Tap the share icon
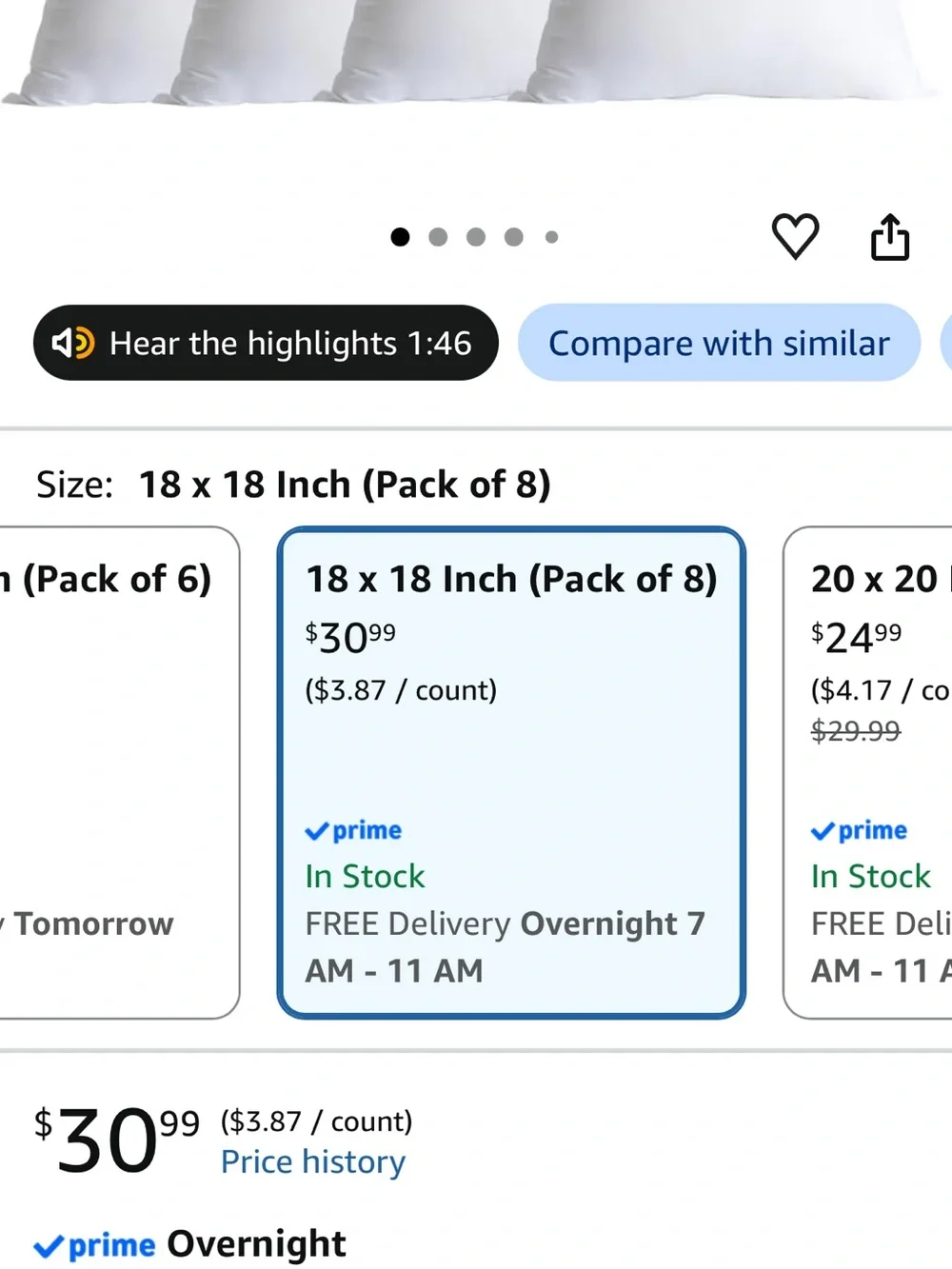 890,237
